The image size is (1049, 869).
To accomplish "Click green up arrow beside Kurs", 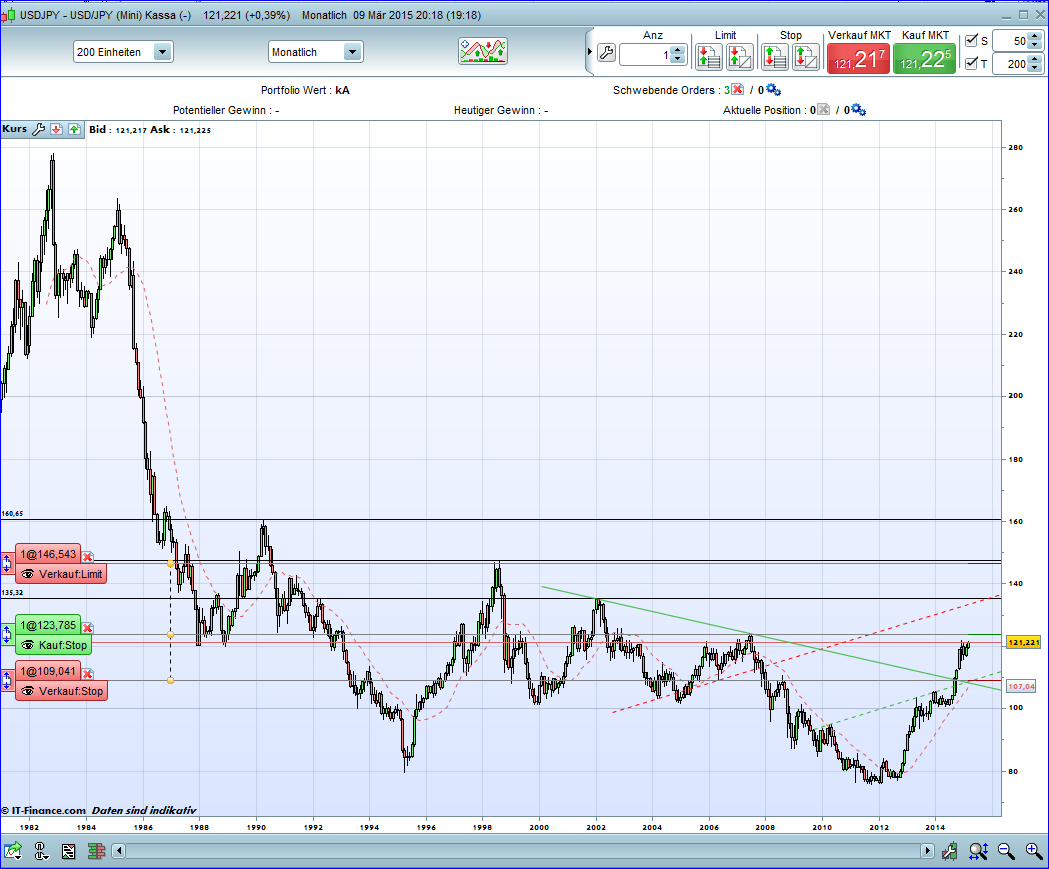I will [x=74, y=129].
